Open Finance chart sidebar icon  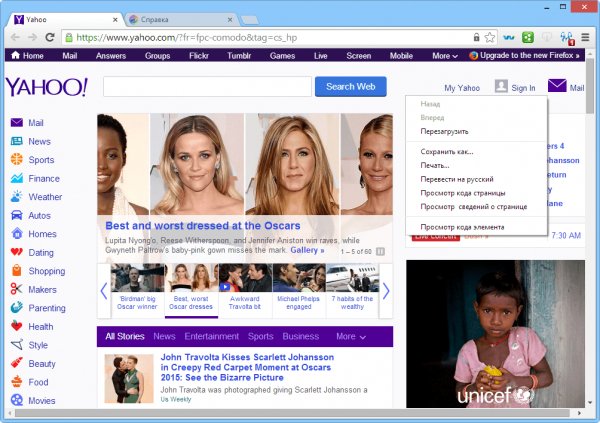point(16,178)
